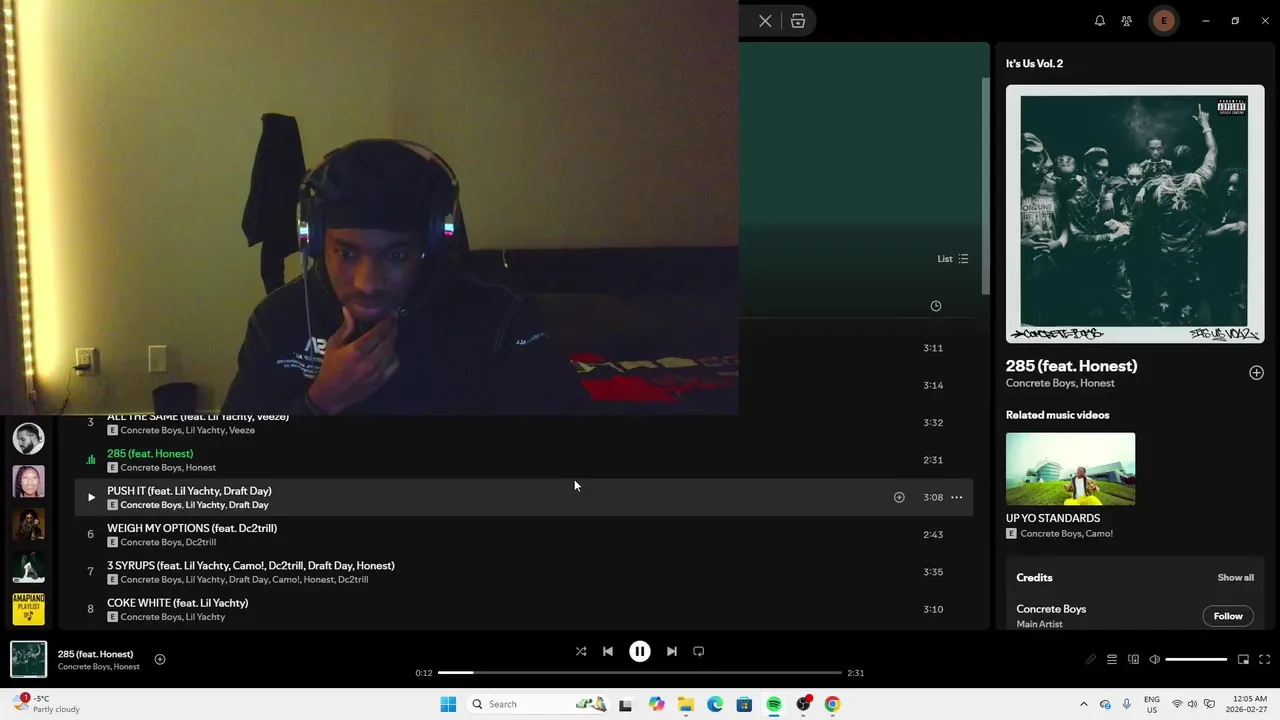Switch to Spotify in the taskbar

(x=774, y=704)
